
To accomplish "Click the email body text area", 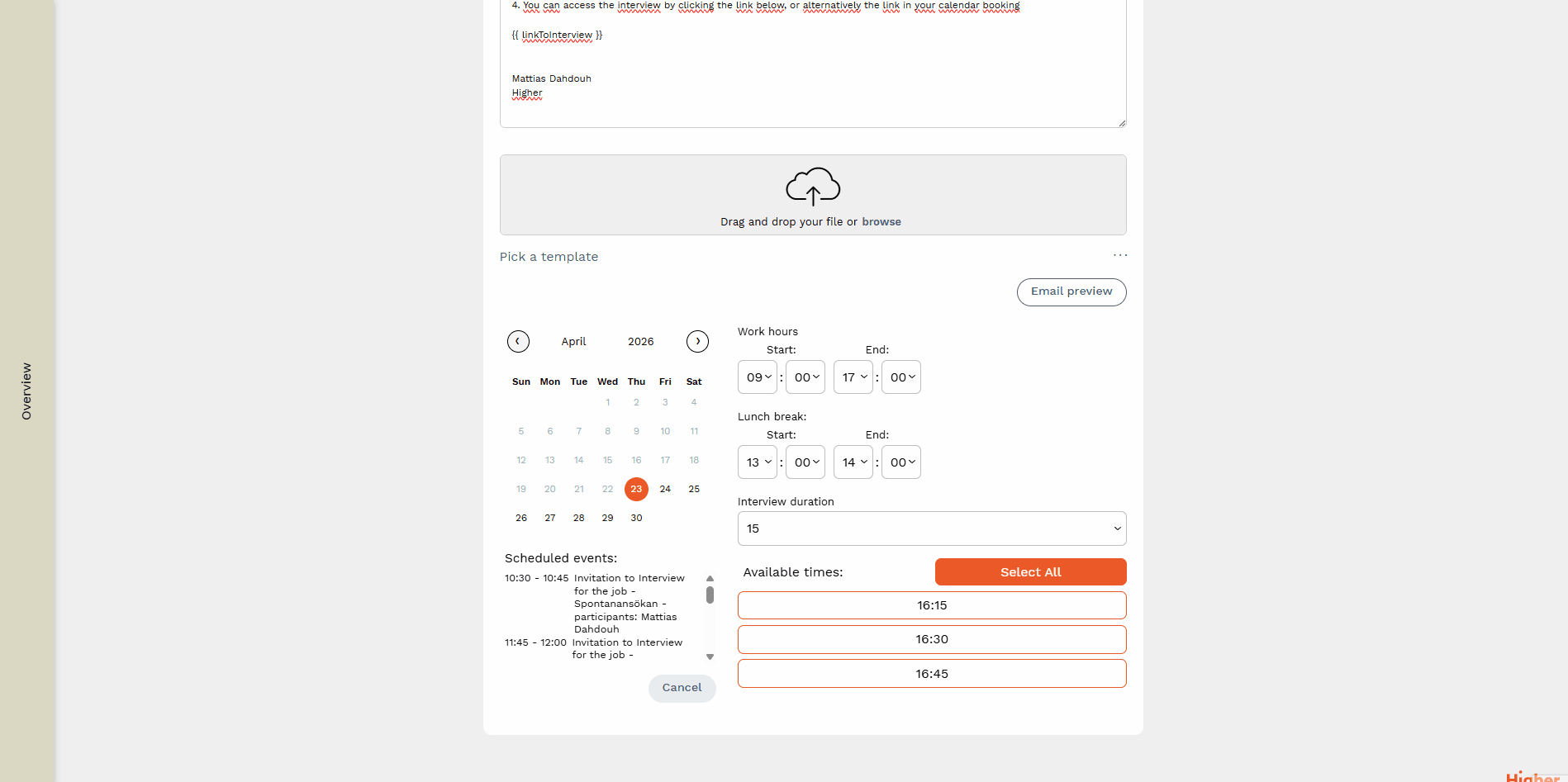I will 813,64.
